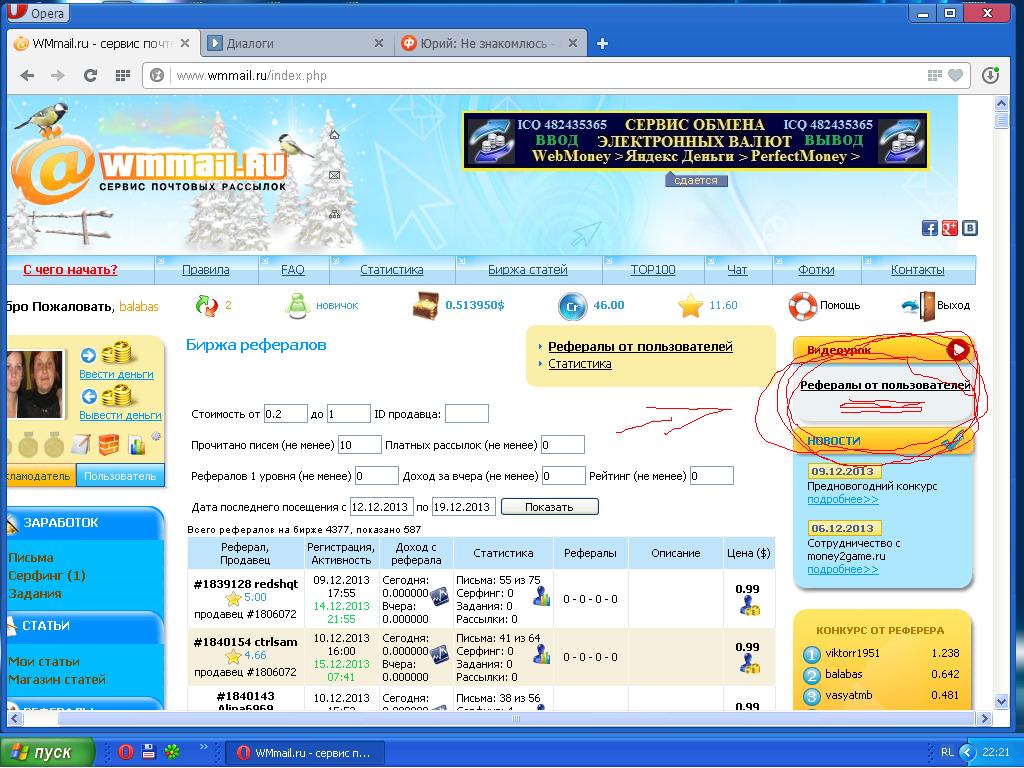Open the VKontakte social icon
Image resolution: width=1024 pixels, height=768 pixels.
970,228
